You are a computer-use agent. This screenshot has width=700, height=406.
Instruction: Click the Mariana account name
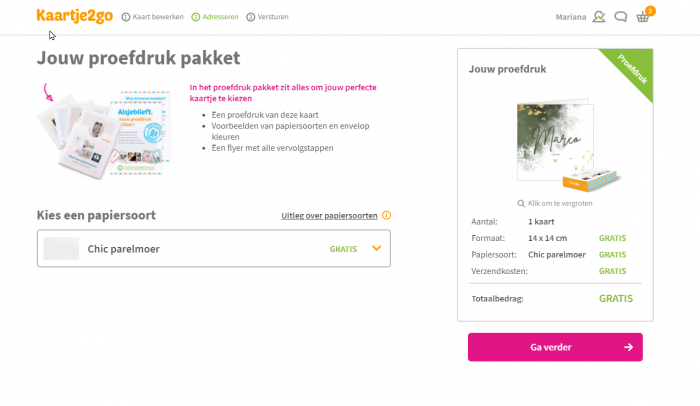[571, 17]
